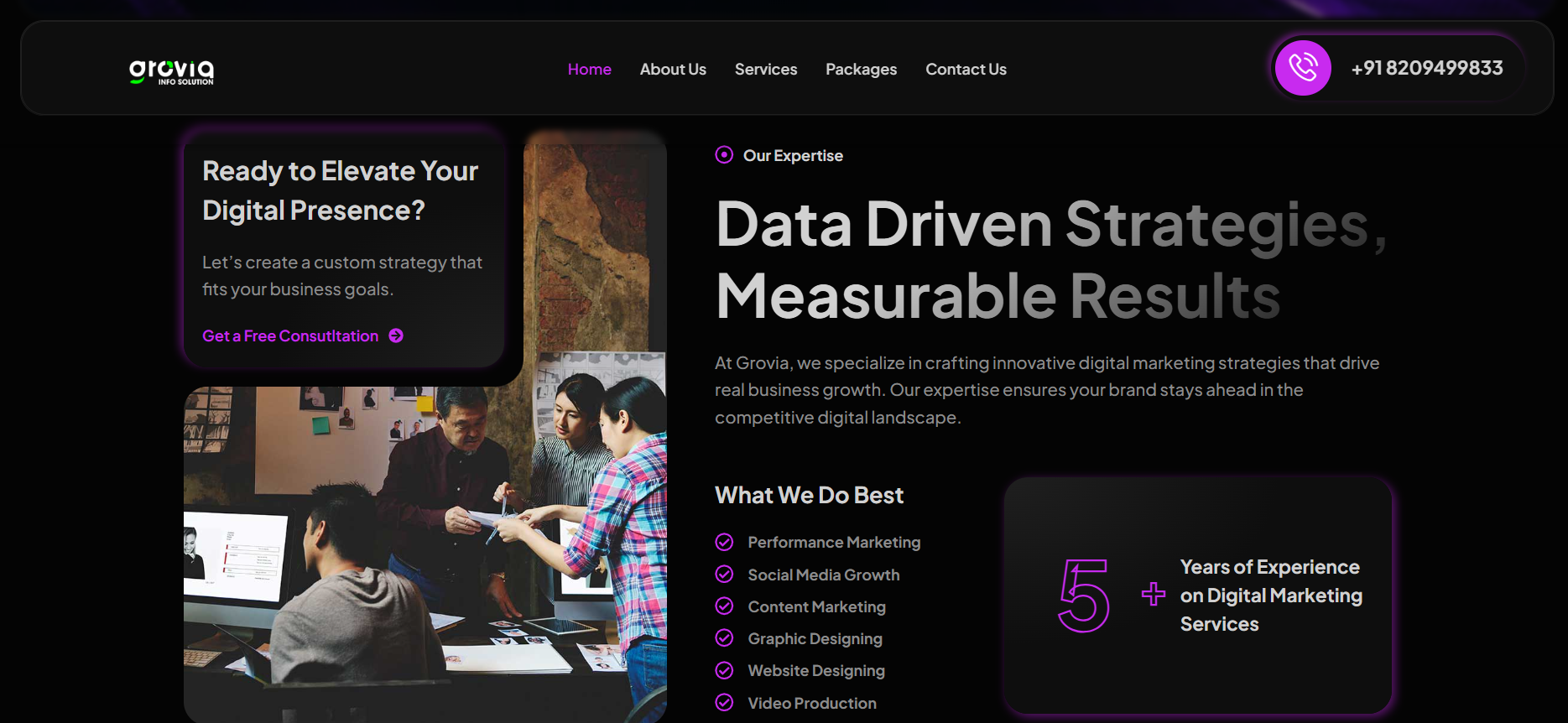Screen dimensions: 1568x723
Task: Click the Years of Experience card text
Action: [x=1270, y=596]
